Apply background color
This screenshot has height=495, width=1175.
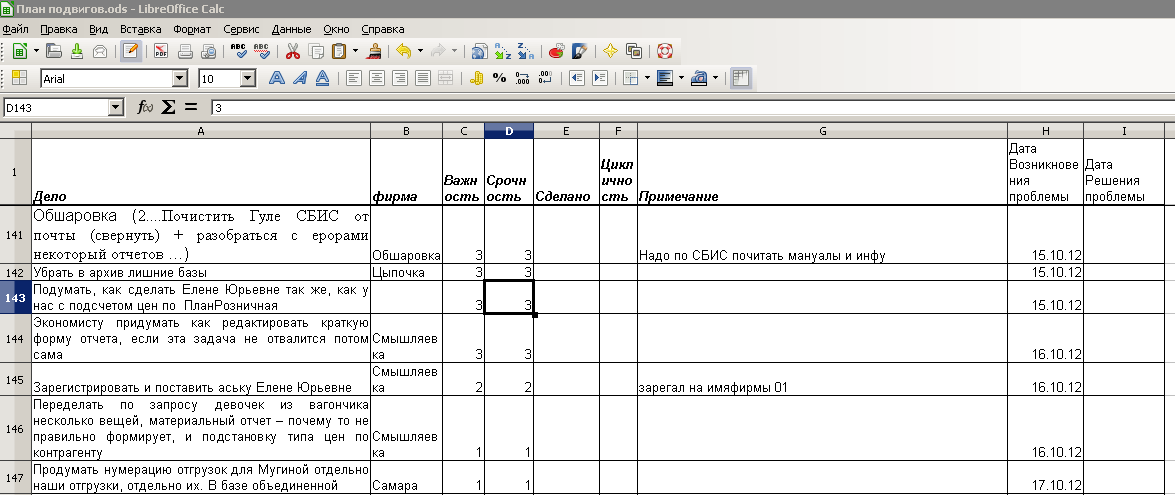tap(664, 78)
